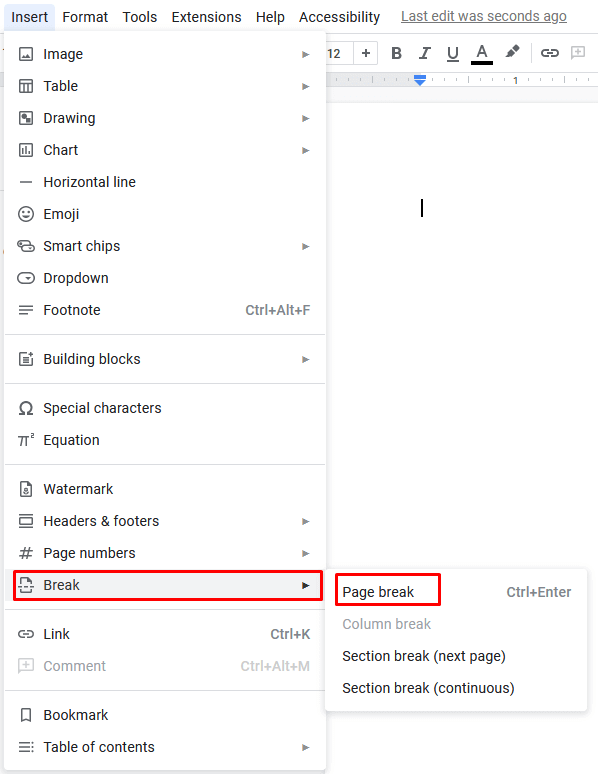Open the Format menu
This screenshot has width=598, height=774.
pos(85,17)
